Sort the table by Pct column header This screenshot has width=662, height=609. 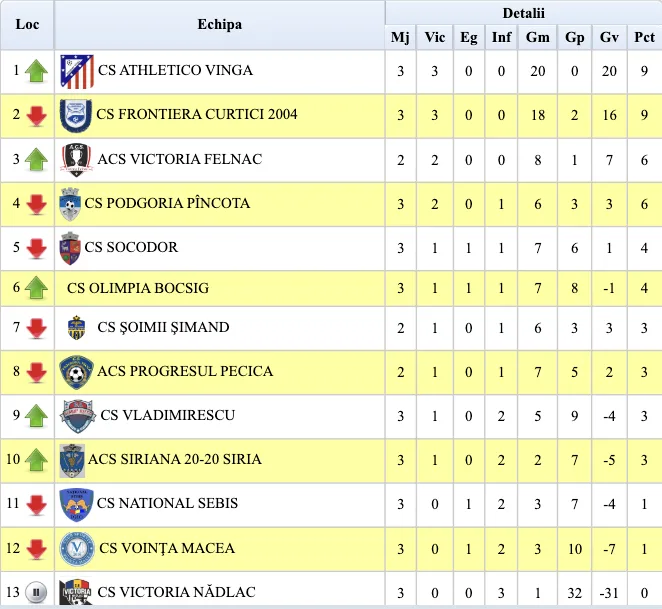point(645,37)
